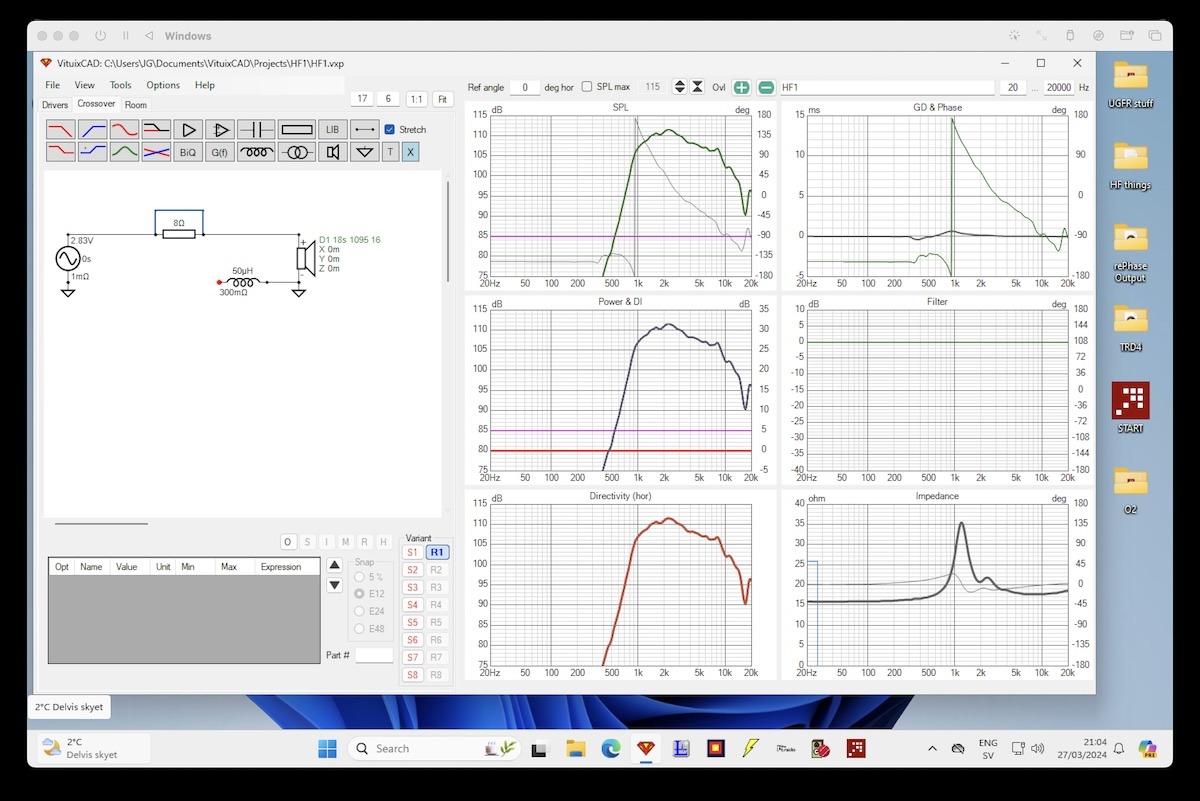Open the rePhase Output desktop folder
1200x801 pixels.
pyautogui.click(x=1130, y=250)
